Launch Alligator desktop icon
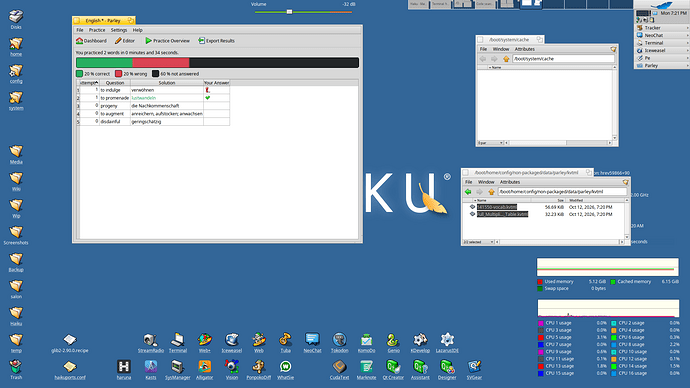 [x=205, y=370]
